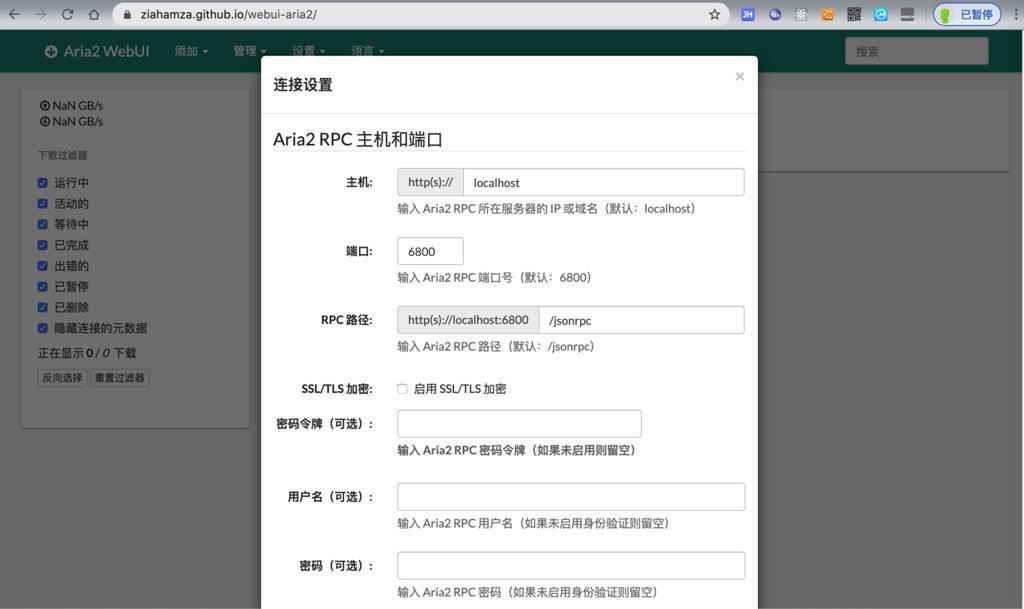Open the orange square extension icon

(x=827, y=14)
